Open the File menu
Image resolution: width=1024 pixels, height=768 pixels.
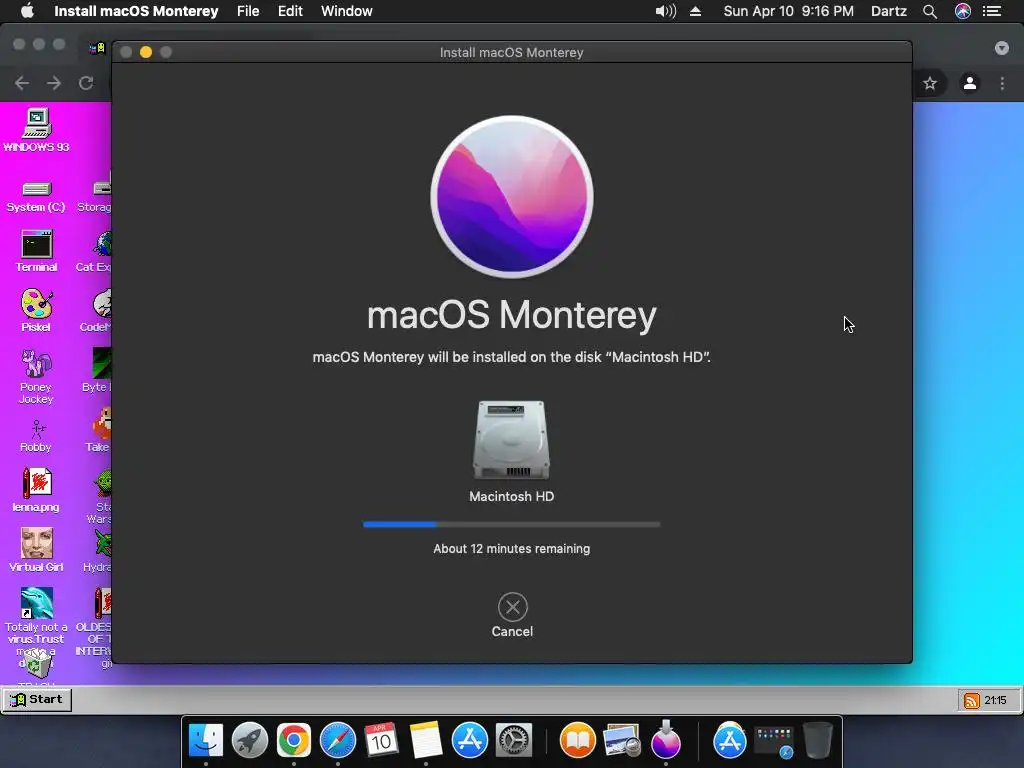248,11
